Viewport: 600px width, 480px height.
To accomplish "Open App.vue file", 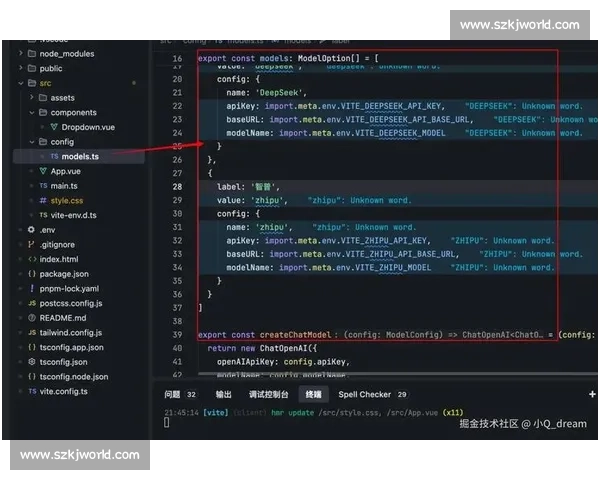I will coord(65,171).
